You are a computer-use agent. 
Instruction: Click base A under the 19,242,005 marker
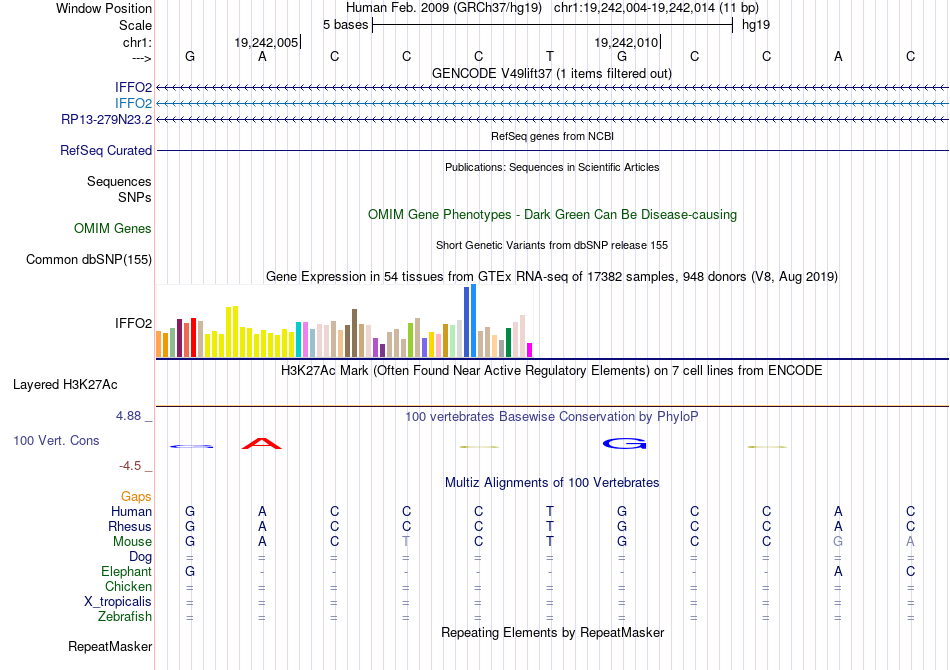pos(262,56)
